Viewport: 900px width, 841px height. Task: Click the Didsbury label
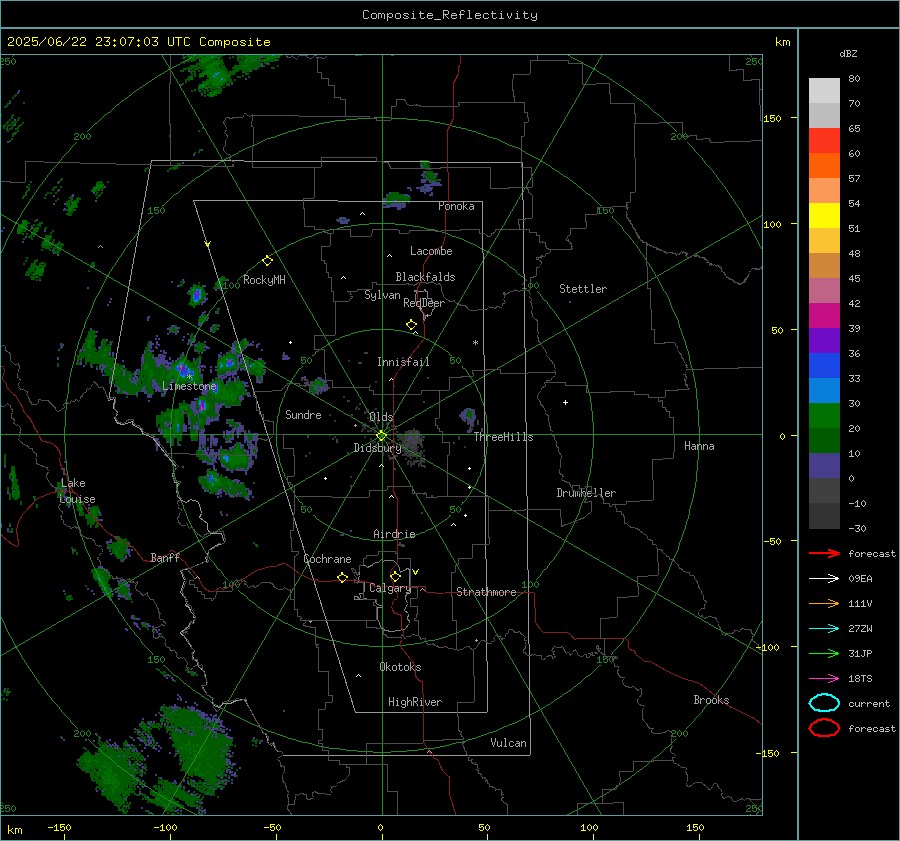pos(378,448)
